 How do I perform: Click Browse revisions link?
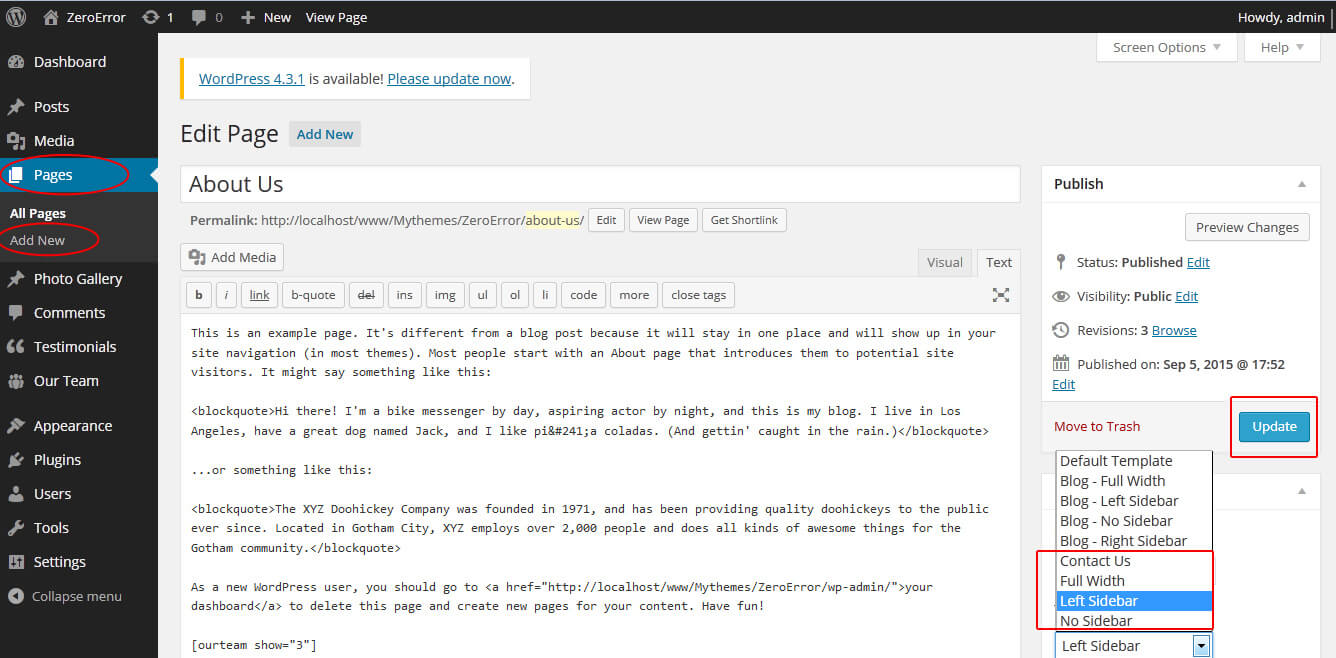(1174, 330)
